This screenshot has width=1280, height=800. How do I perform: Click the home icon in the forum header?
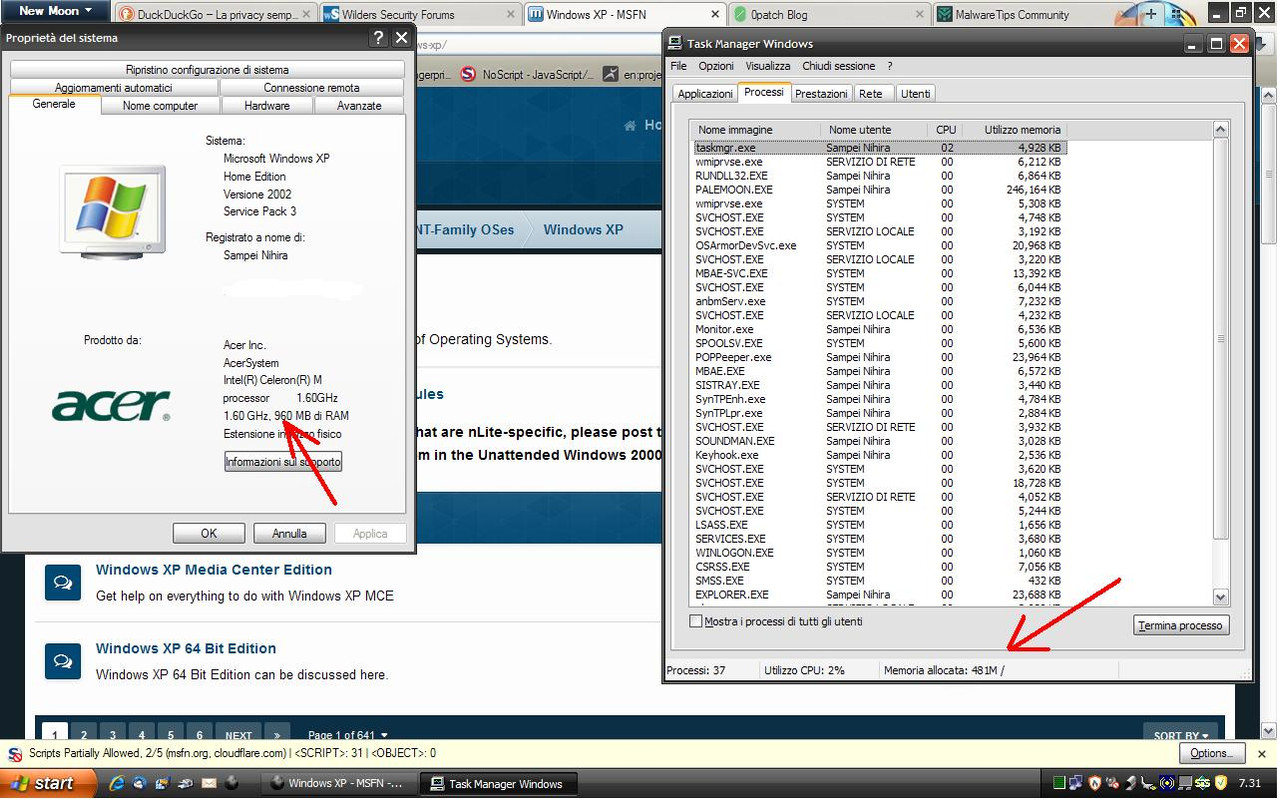tap(631, 125)
